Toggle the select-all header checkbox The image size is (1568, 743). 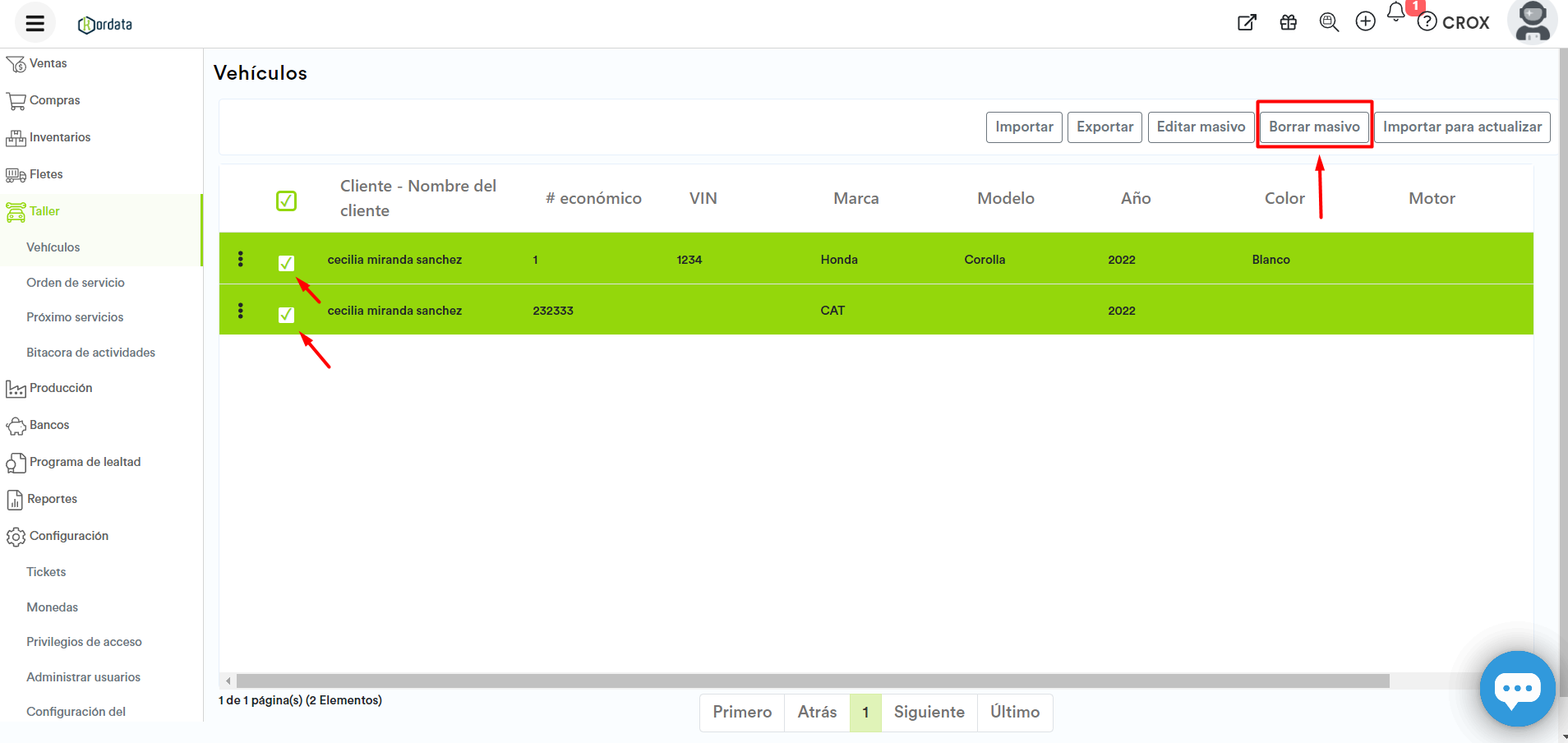pos(286,201)
